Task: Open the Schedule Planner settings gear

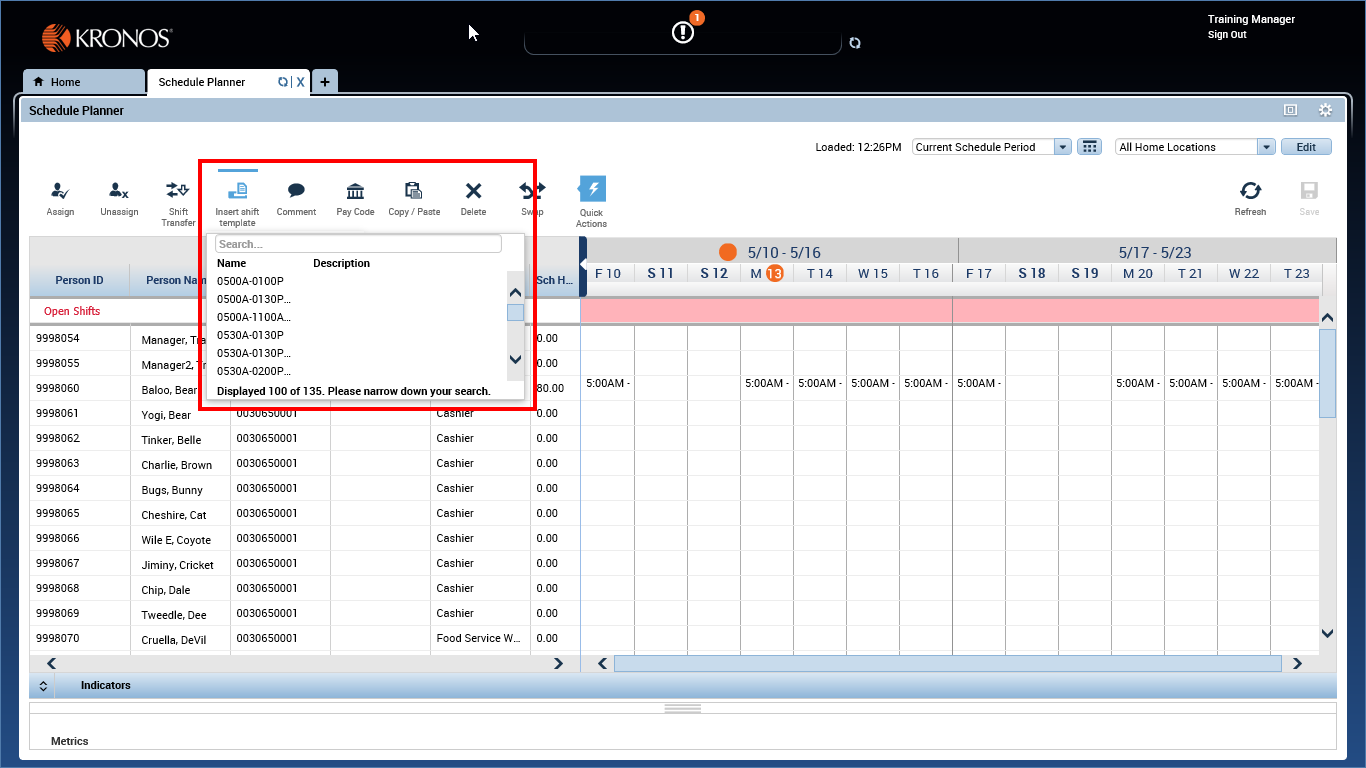Action: point(1325,110)
